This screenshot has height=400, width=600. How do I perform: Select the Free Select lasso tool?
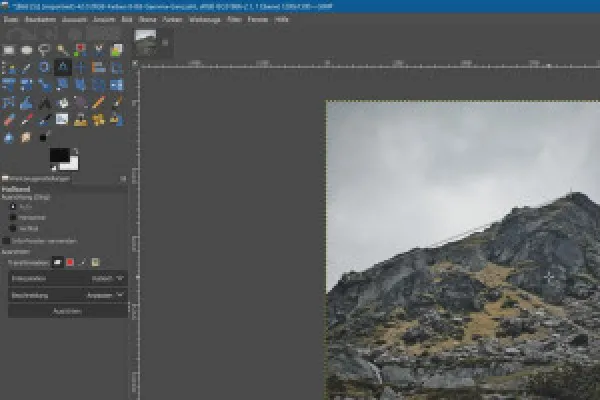44,49
